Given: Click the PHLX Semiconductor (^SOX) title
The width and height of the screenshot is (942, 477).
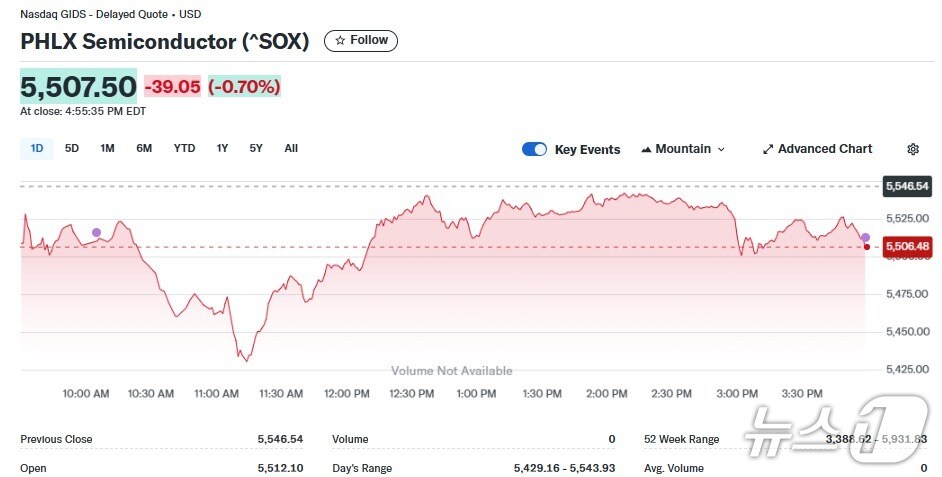Looking at the screenshot, I should click(x=165, y=41).
